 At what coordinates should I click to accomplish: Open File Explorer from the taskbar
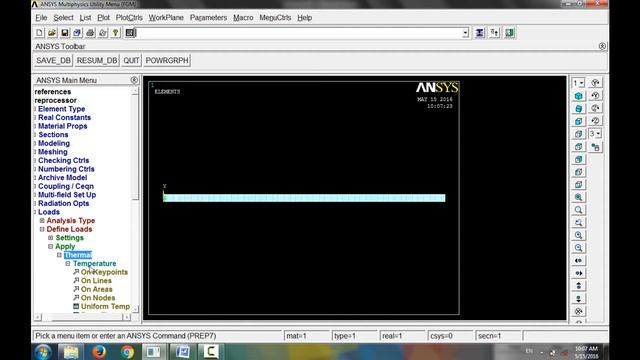[71, 351]
